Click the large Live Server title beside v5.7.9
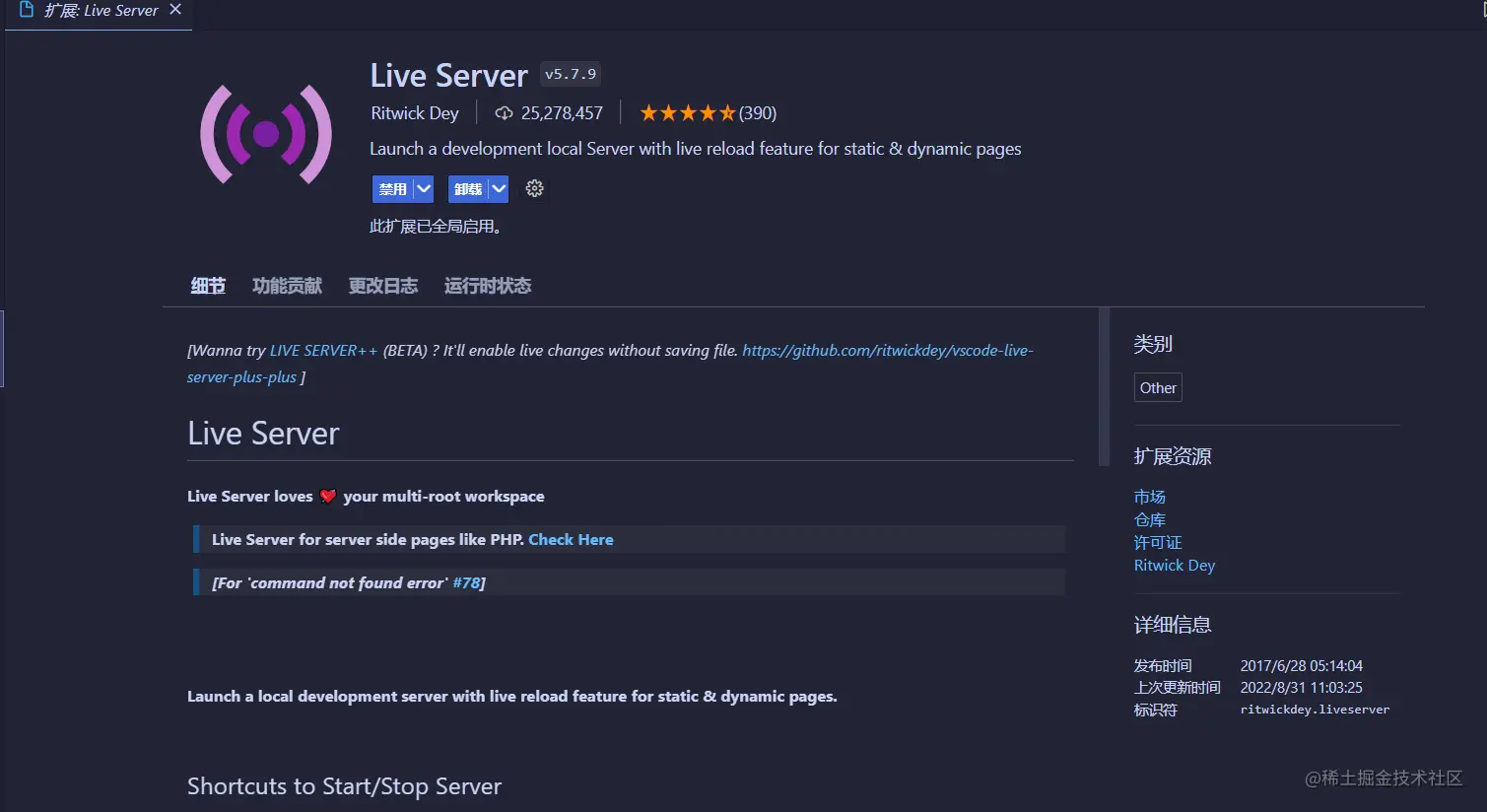 tap(449, 76)
